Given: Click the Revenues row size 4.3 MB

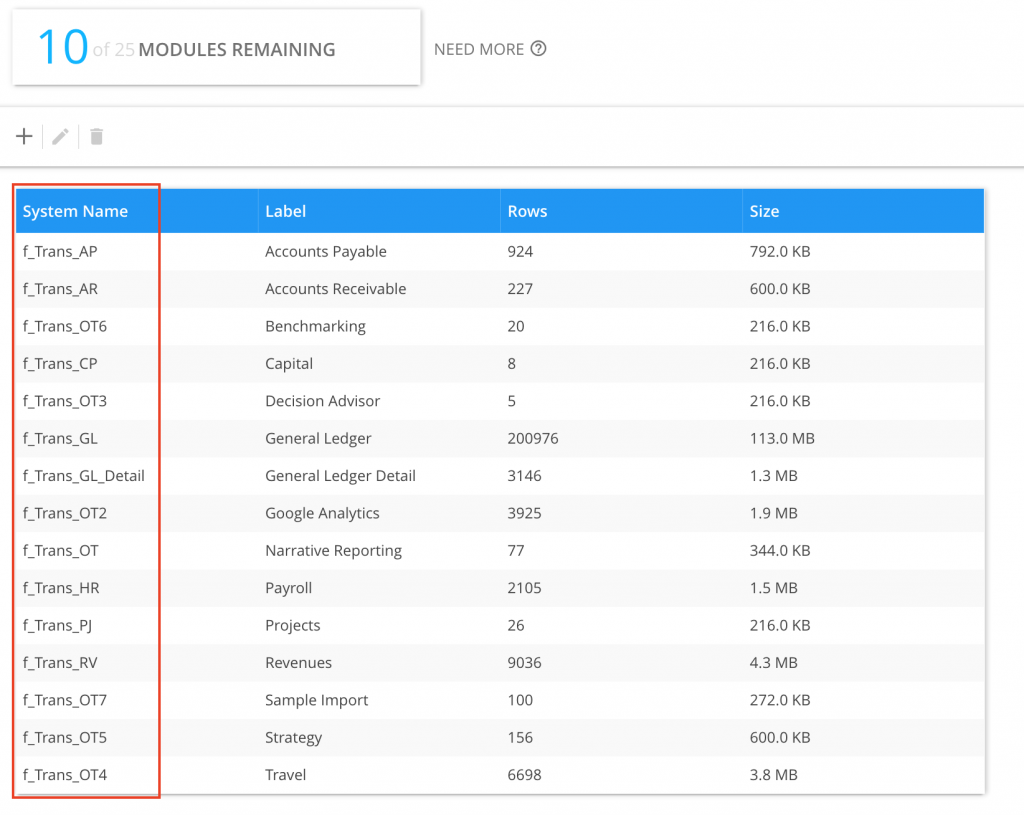Looking at the screenshot, I should point(773,663).
